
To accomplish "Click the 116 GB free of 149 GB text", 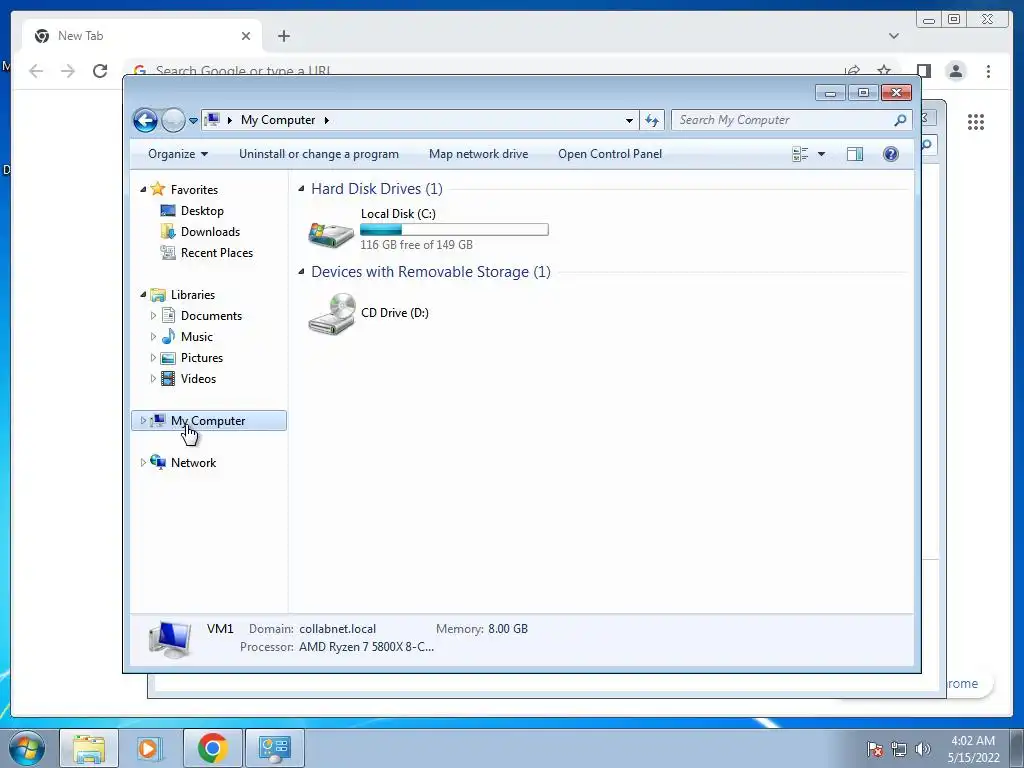I will click(x=417, y=245).
